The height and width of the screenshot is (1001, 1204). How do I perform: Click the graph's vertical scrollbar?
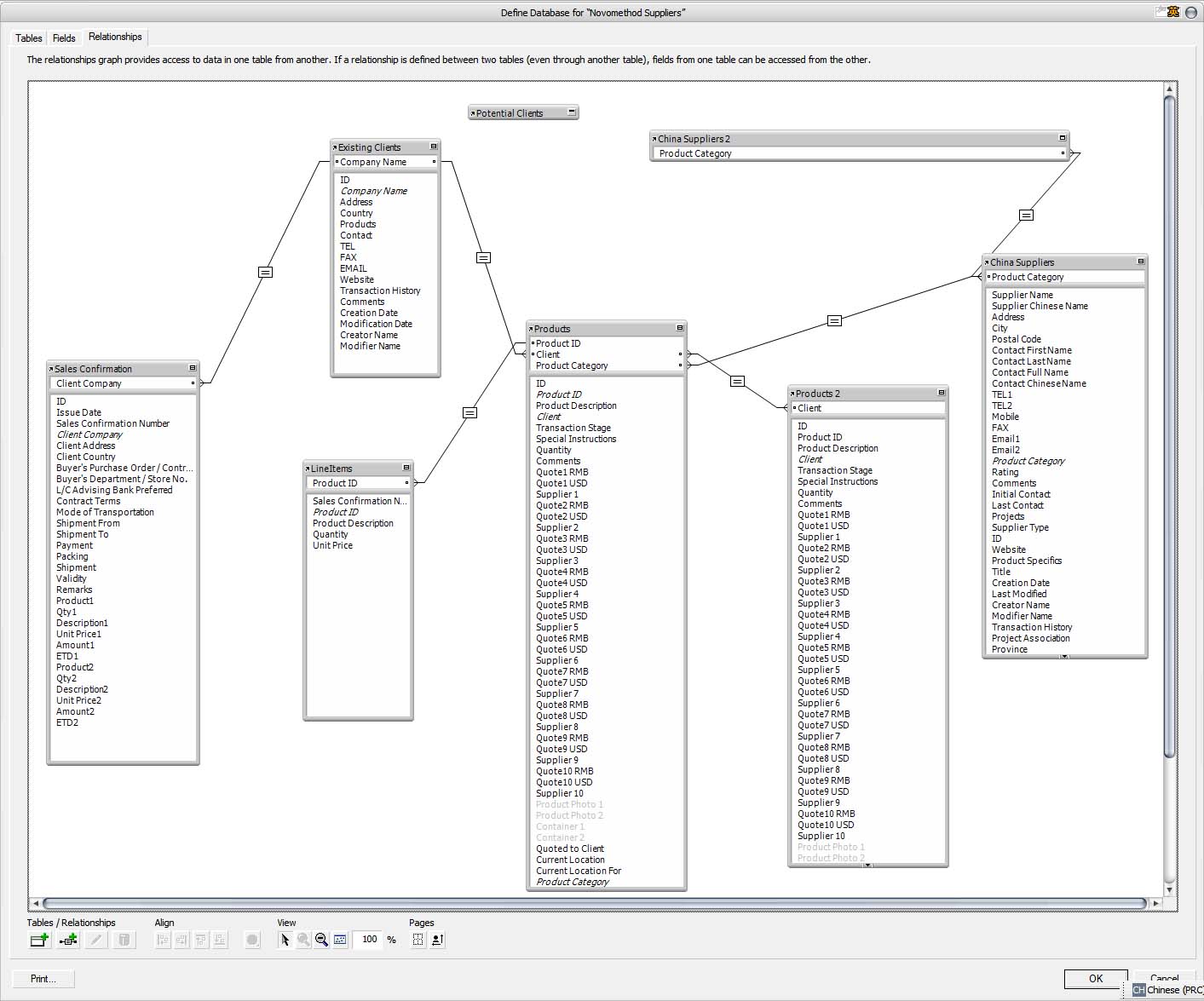pyautogui.click(x=1170, y=426)
